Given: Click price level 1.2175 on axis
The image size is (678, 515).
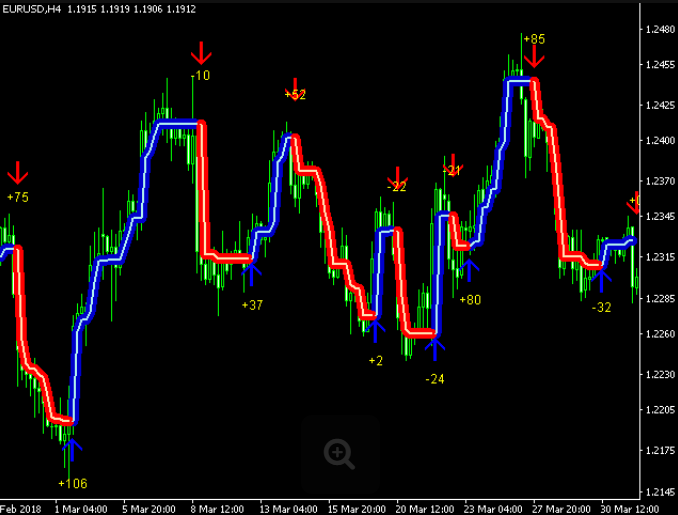Looking at the screenshot, I should pos(660,451).
